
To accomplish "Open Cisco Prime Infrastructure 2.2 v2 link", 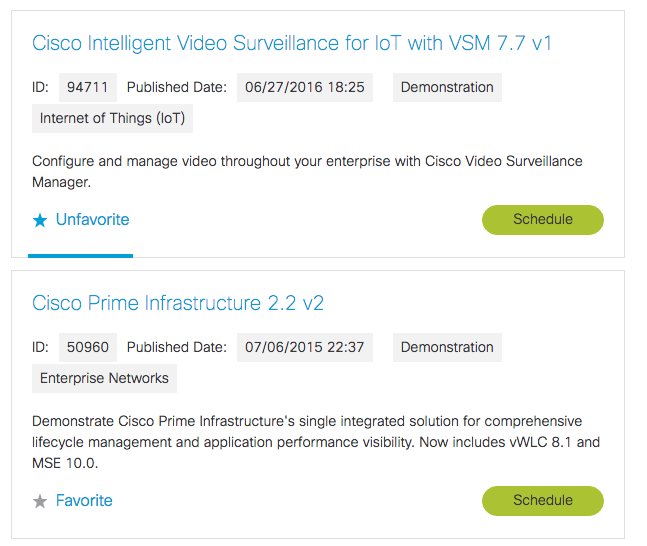I will pos(178,303).
